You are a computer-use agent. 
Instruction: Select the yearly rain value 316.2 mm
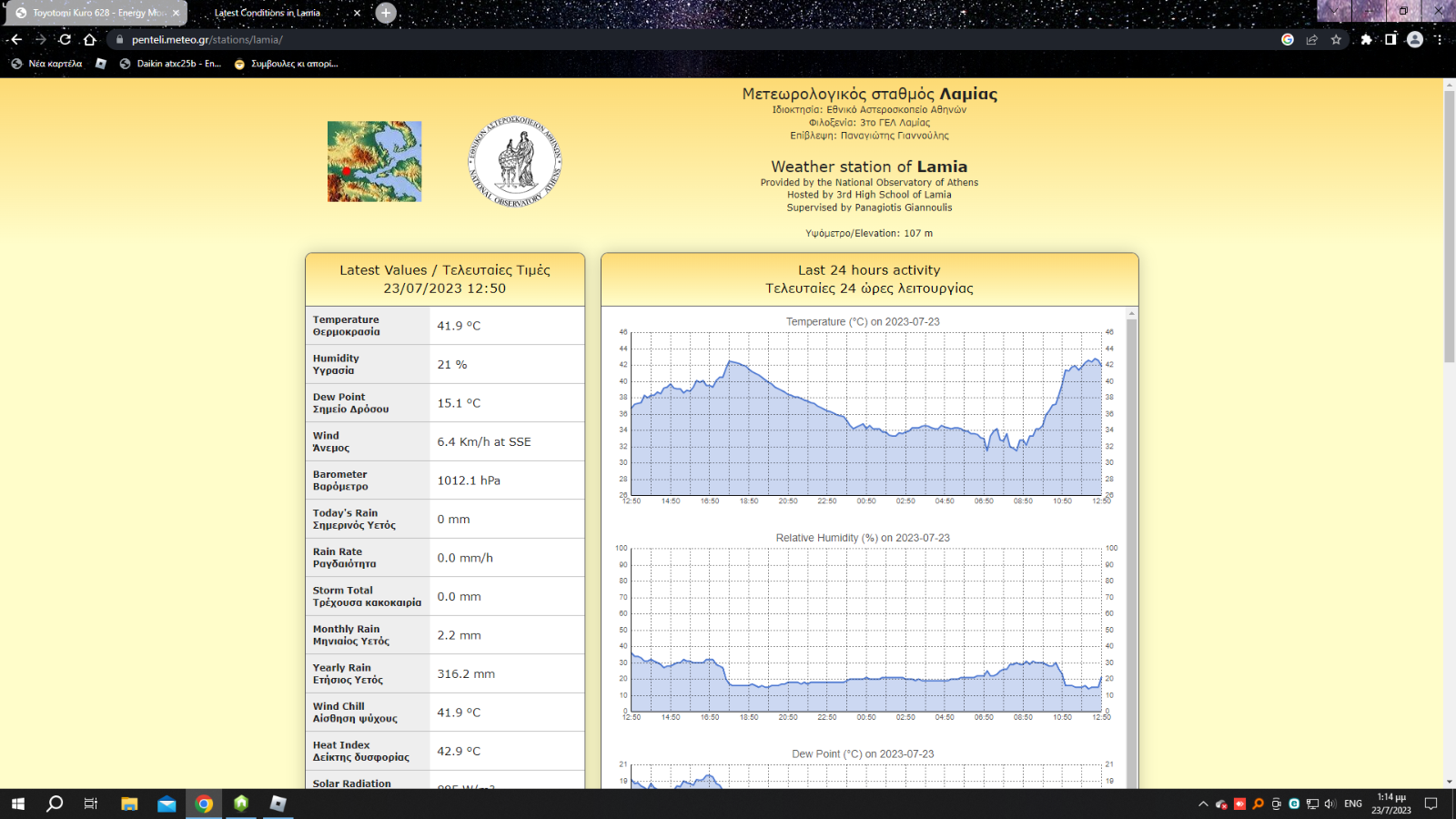(x=466, y=674)
